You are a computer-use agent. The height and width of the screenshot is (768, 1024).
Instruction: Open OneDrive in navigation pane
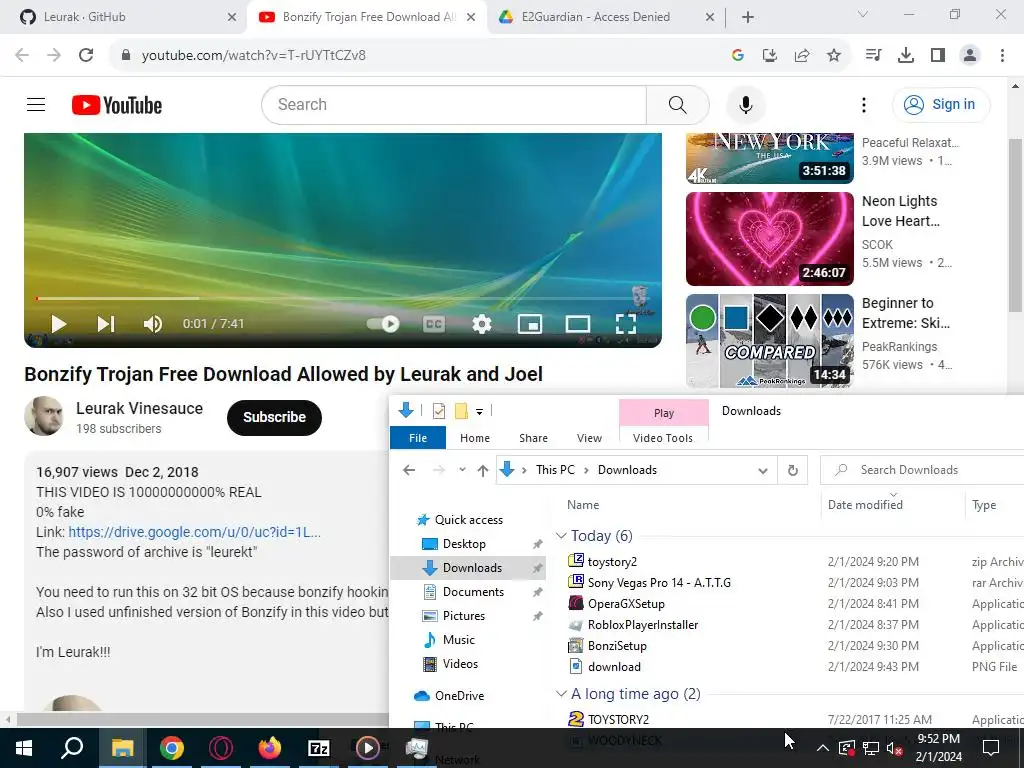459,696
